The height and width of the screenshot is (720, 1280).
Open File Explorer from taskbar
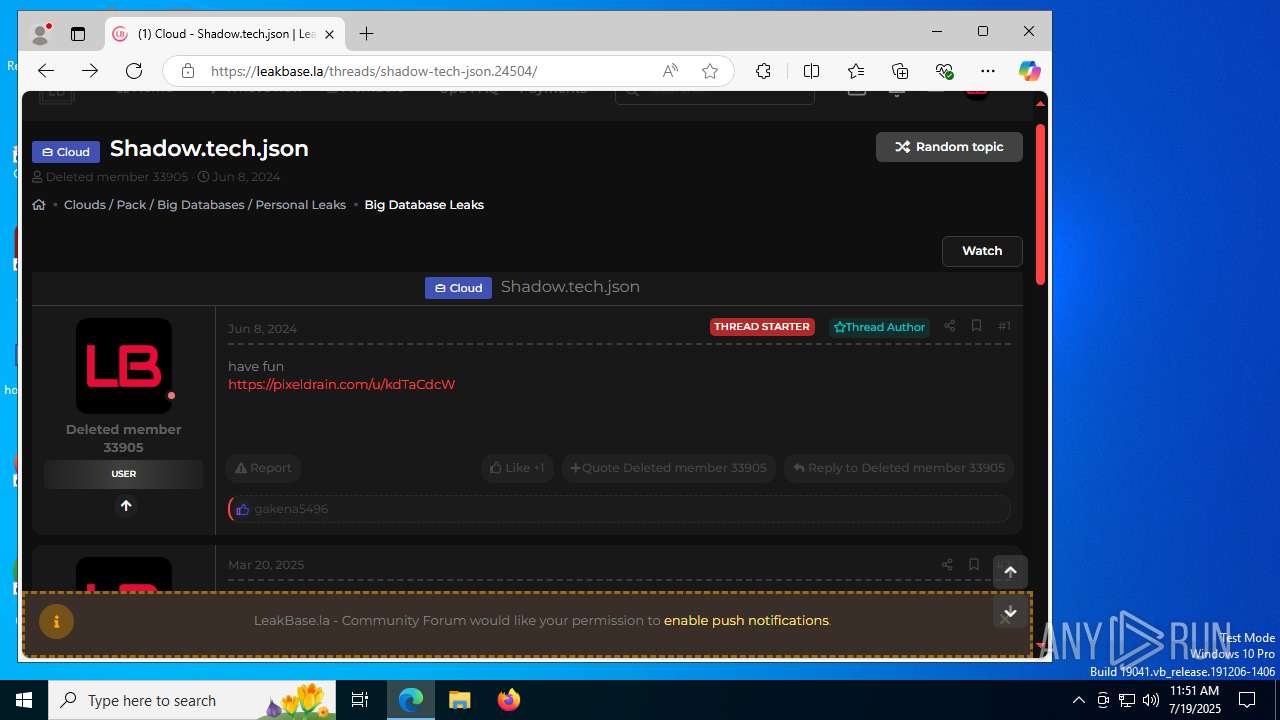(459, 700)
